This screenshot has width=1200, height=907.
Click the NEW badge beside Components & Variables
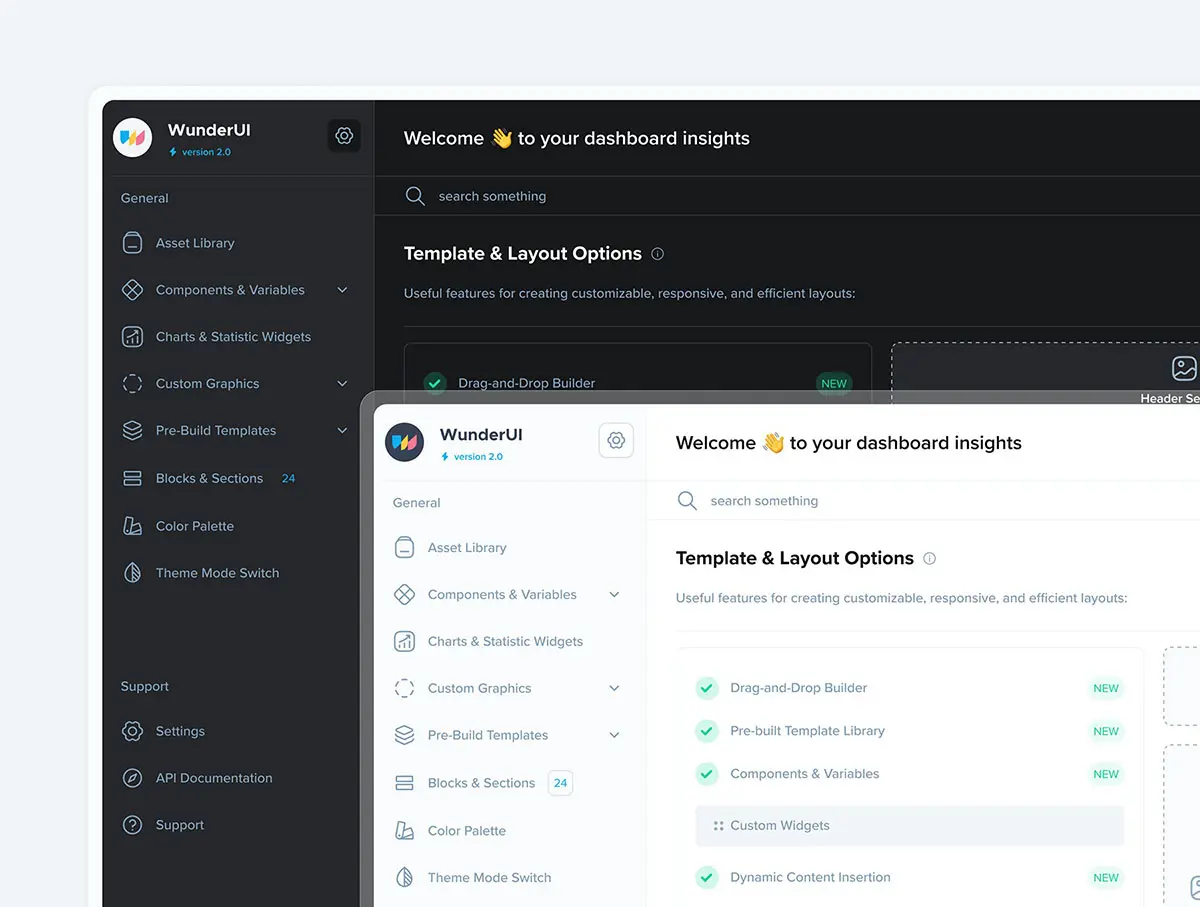(1106, 774)
